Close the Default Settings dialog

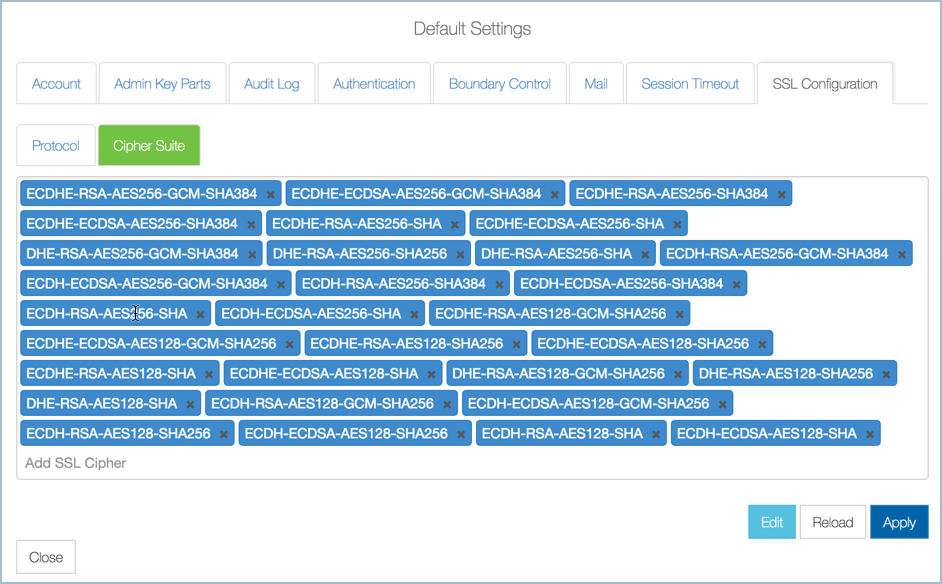point(46,557)
